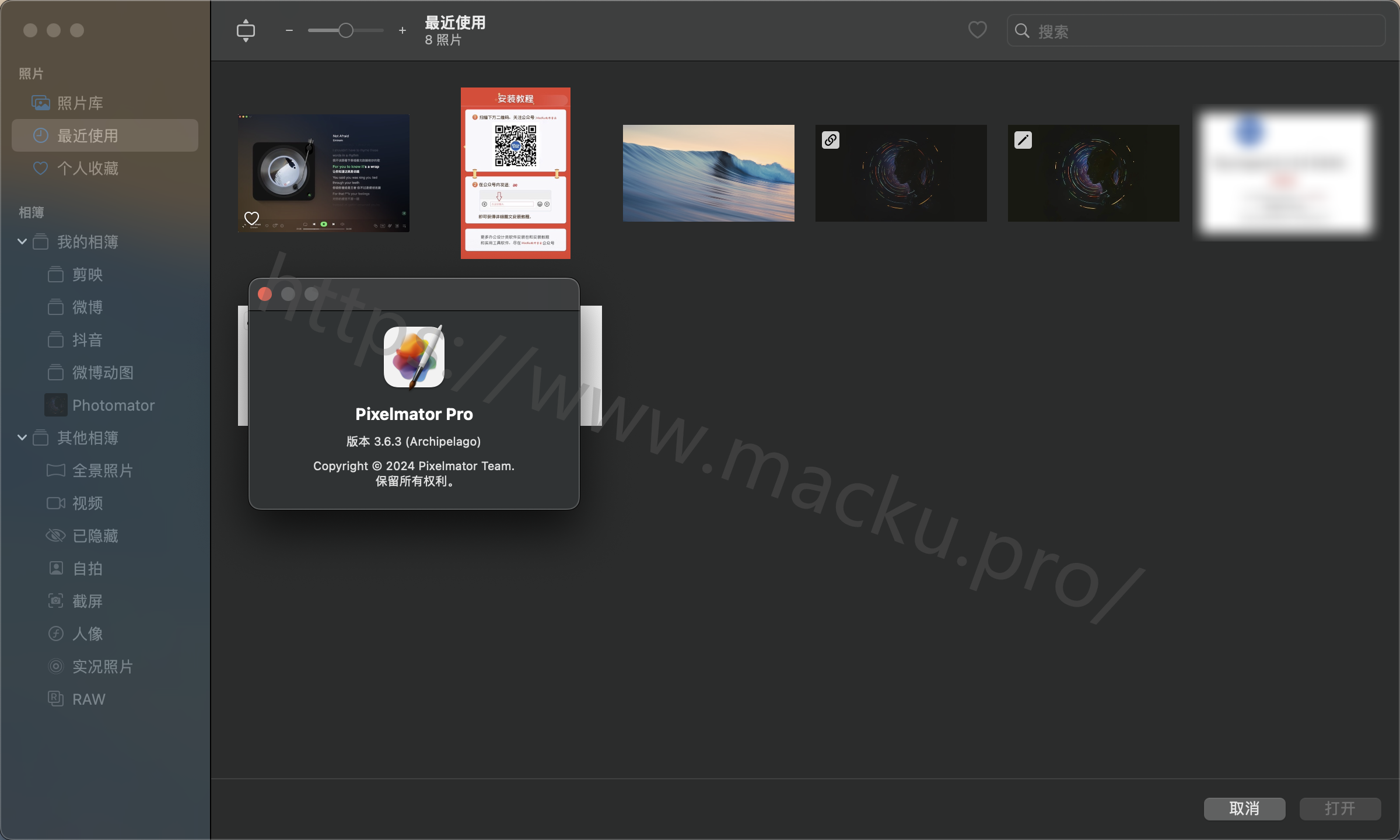
Task: Click the folder icon of 其他相簿
Action: click(x=41, y=437)
